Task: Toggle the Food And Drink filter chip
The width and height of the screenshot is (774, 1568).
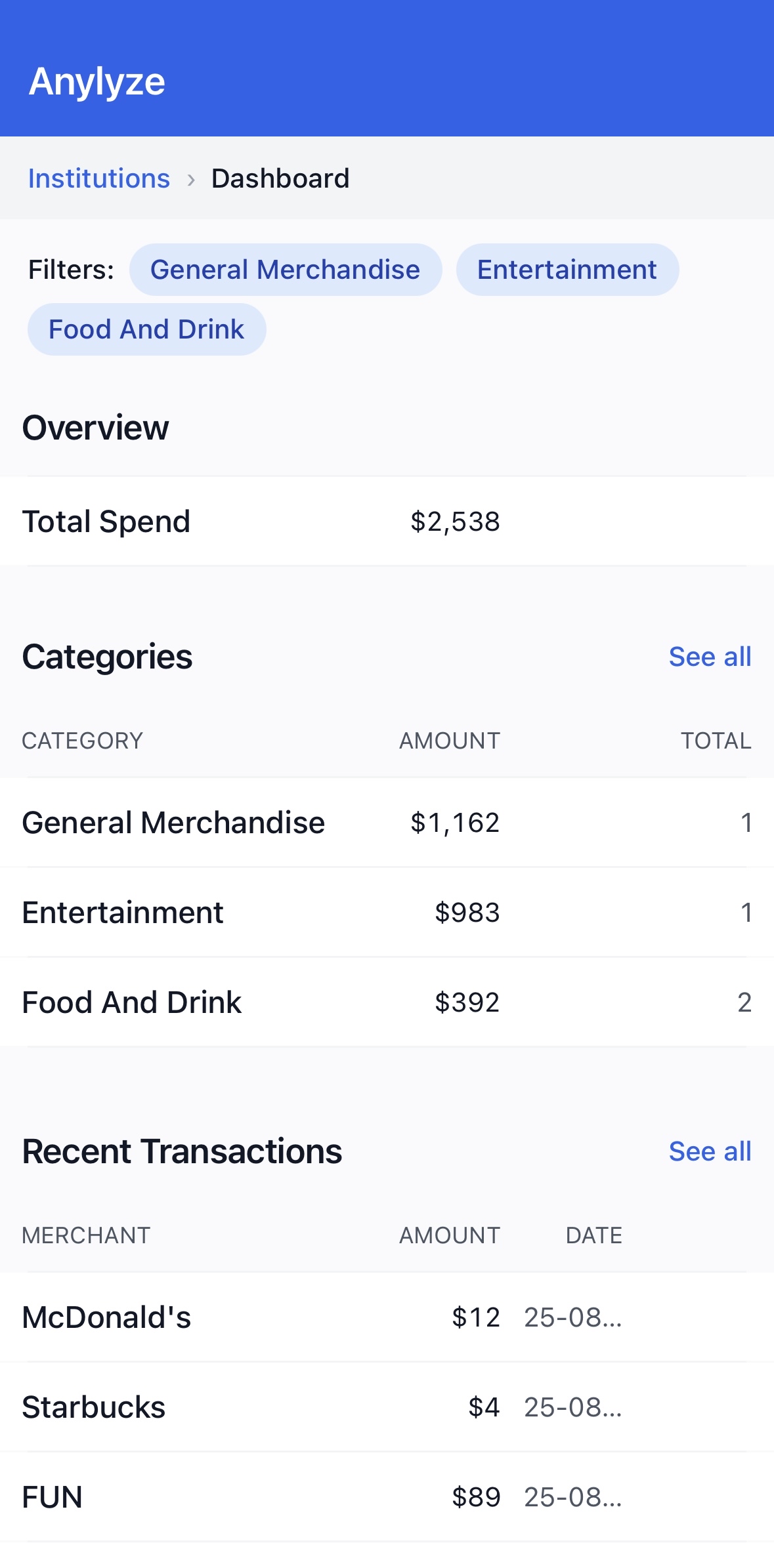Action: click(x=147, y=329)
